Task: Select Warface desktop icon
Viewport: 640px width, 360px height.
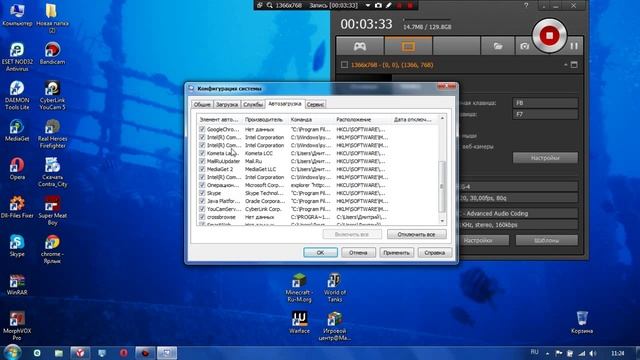Action: [x=299, y=322]
